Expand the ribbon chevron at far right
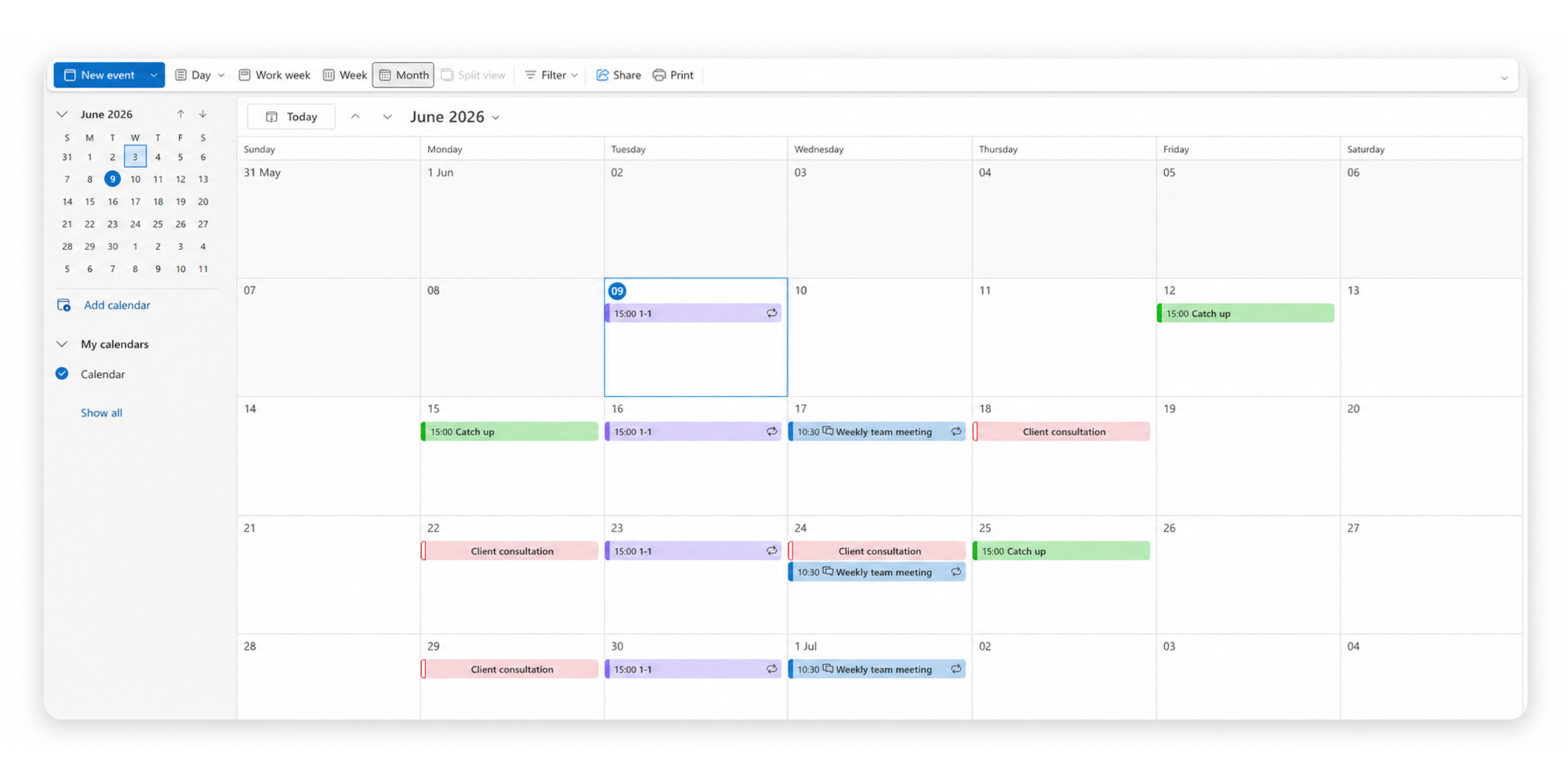Screen dimensions: 1568x784 point(1504,78)
